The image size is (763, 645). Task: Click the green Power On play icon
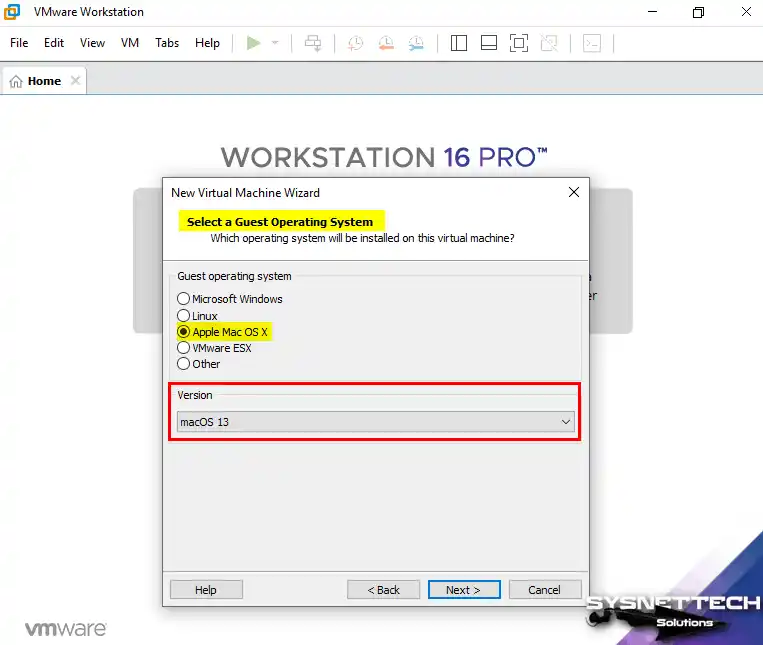pyautogui.click(x=253, y=43)
